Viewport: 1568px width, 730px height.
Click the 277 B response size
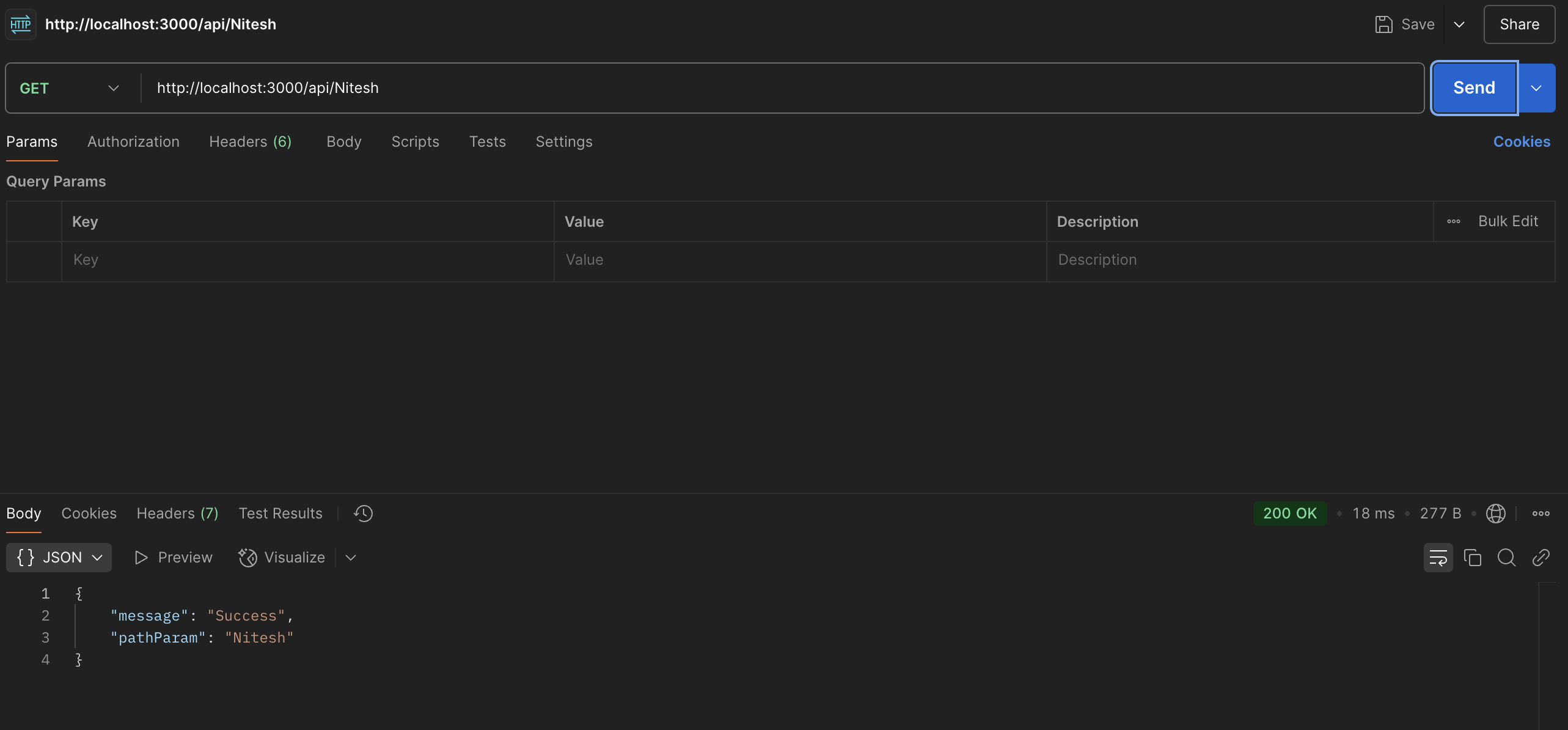pyautogui.click(x=1440, y=514)
